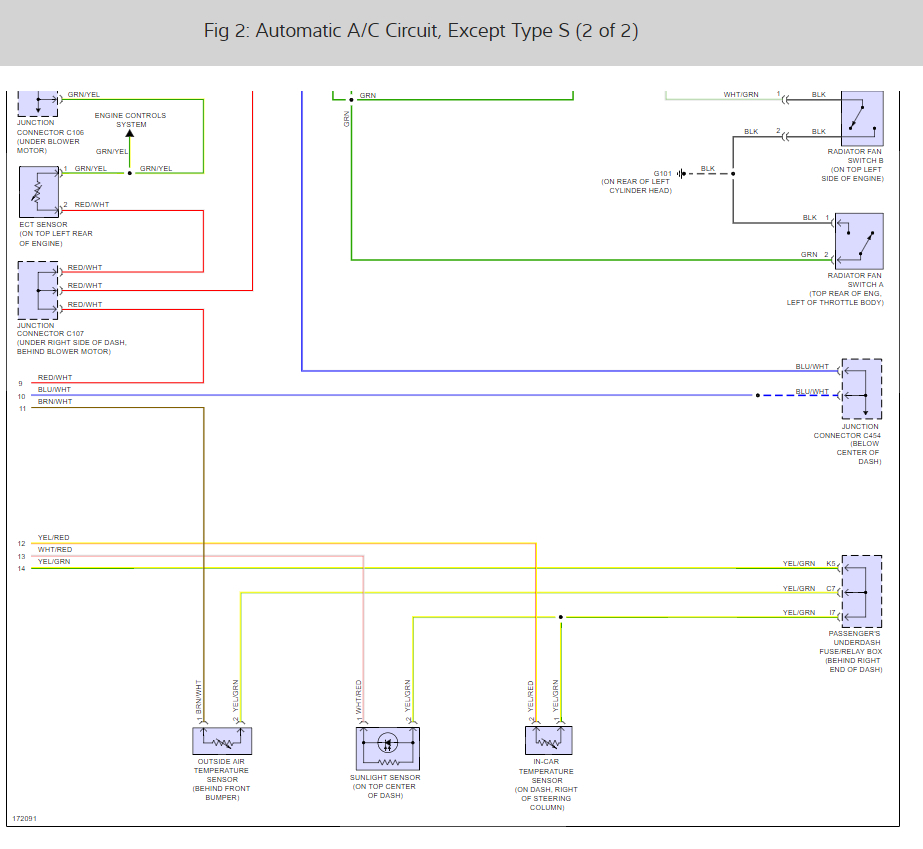Click the Engine Controls System label
This screenshot has height=849, width=923.
(x=130, y=120)
